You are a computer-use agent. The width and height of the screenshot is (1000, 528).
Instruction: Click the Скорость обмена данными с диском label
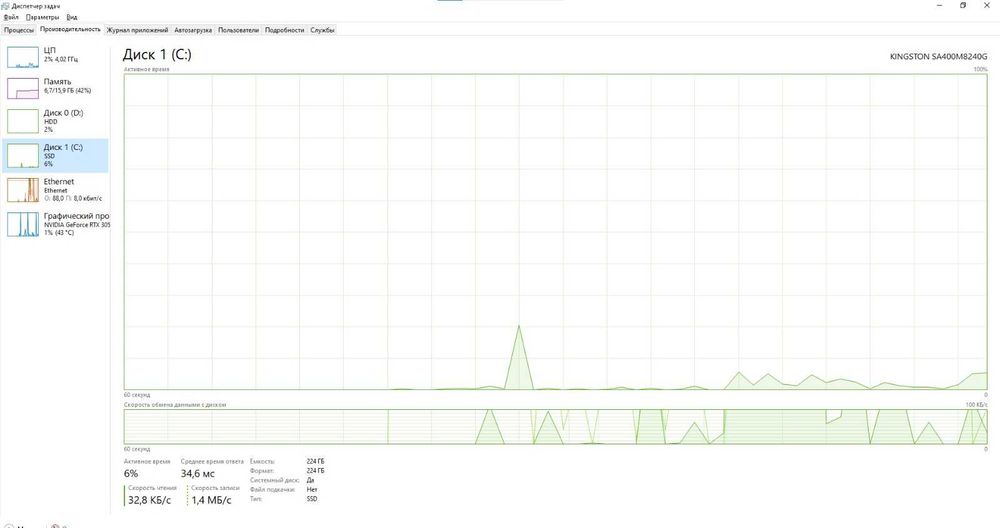tap(175, 405)
